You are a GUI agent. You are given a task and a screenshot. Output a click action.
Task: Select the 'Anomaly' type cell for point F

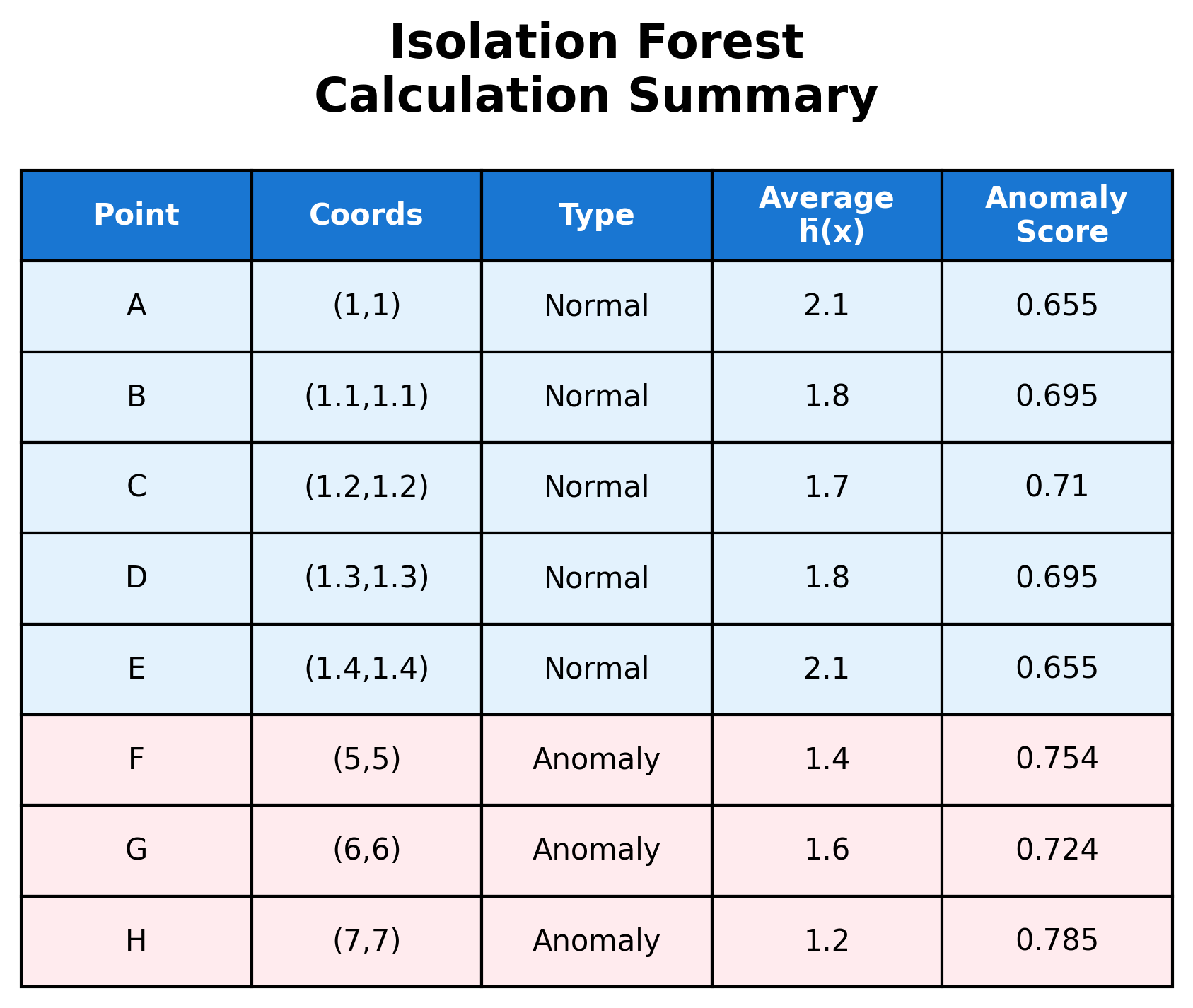click(x=596, y=760)
